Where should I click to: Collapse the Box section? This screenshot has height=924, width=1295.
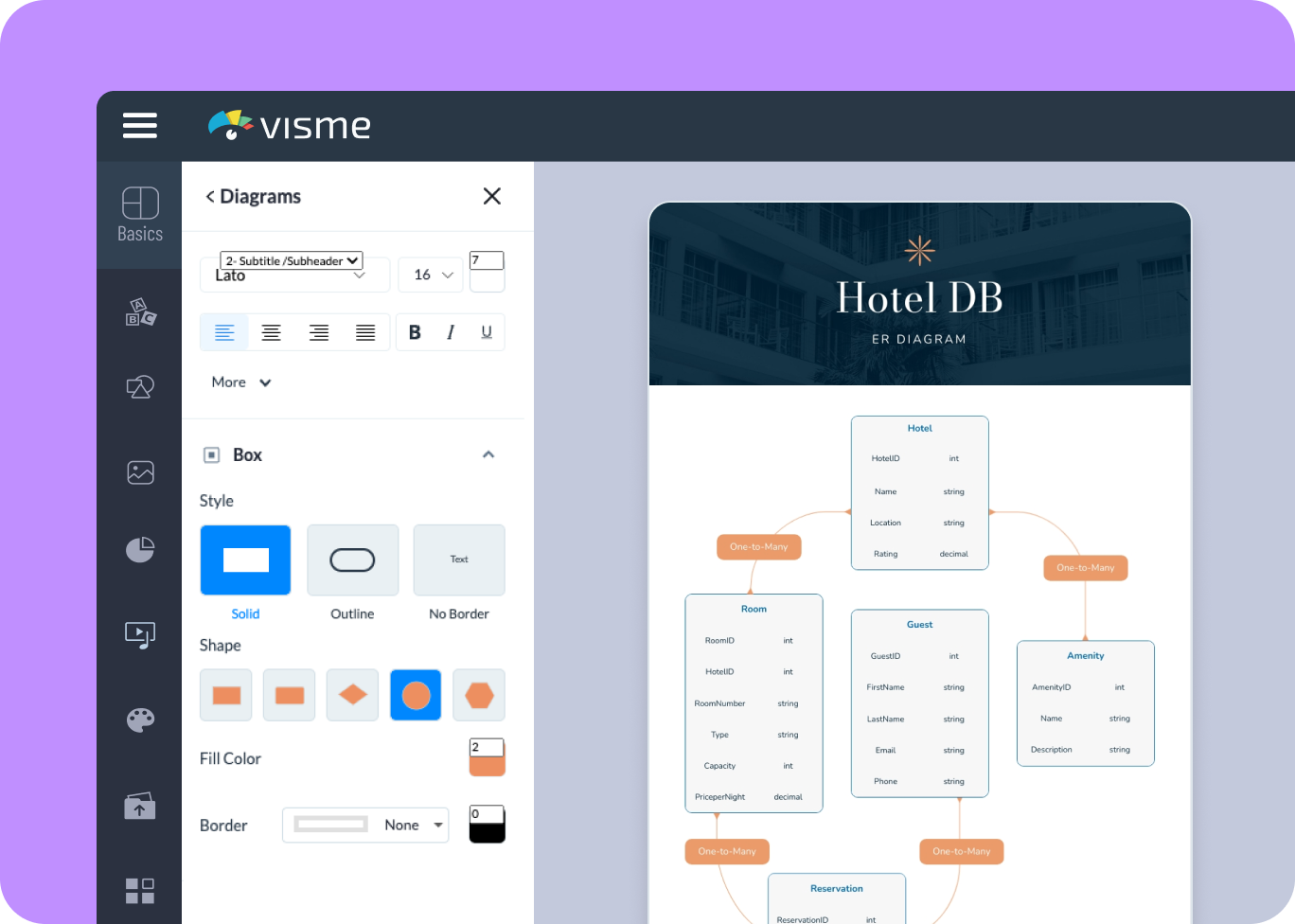pos(488,454)
